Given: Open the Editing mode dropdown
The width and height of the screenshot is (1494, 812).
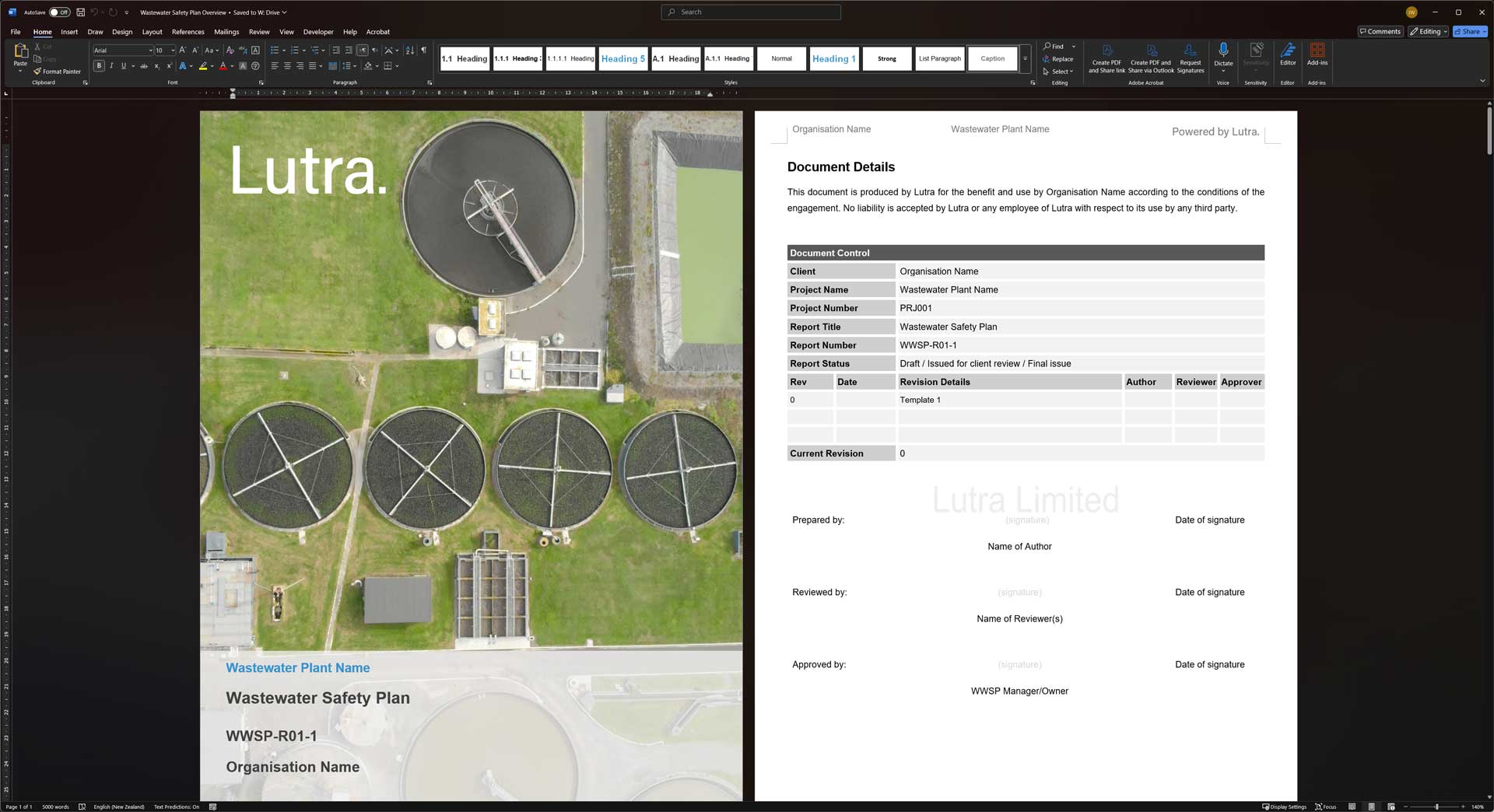Looking at the screenshot, I should click(x=1428, y=32).
